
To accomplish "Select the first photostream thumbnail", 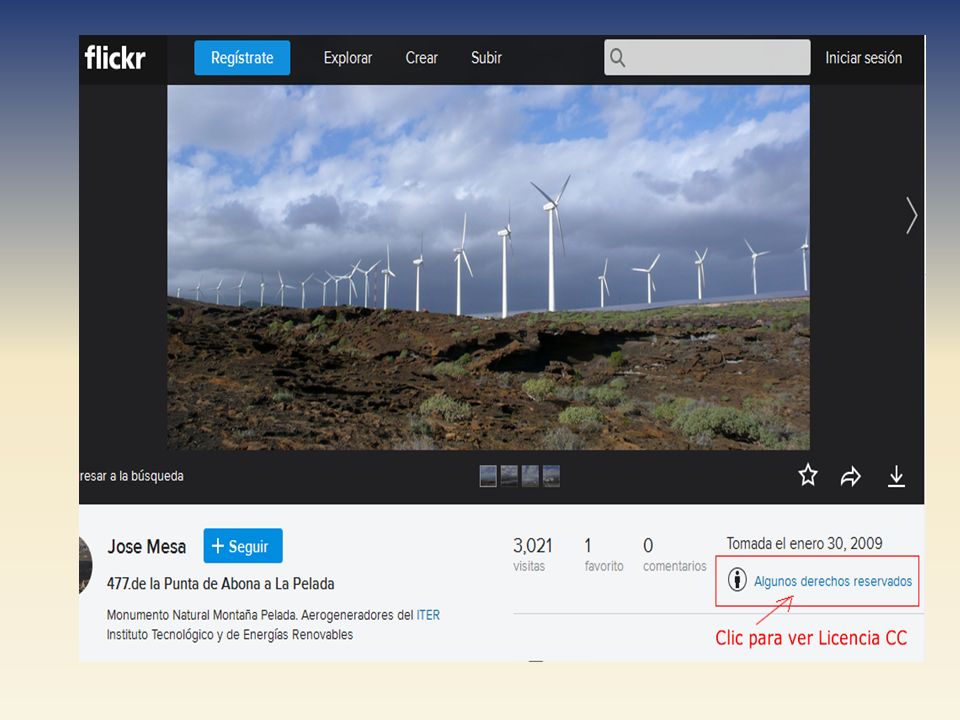I will point(488,476).
